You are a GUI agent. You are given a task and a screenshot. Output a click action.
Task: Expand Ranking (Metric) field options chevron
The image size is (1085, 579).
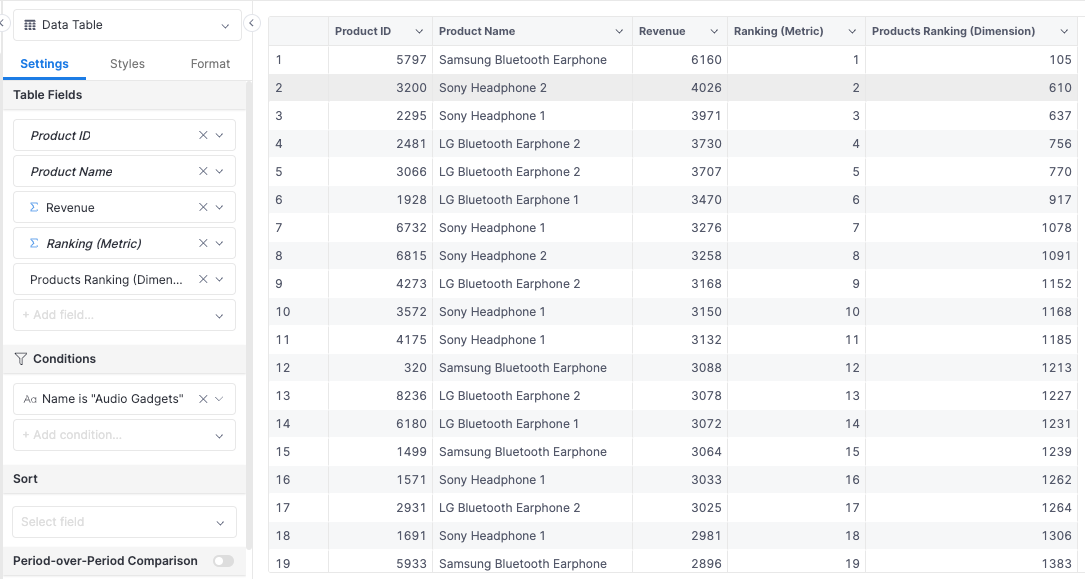point(219,243)
